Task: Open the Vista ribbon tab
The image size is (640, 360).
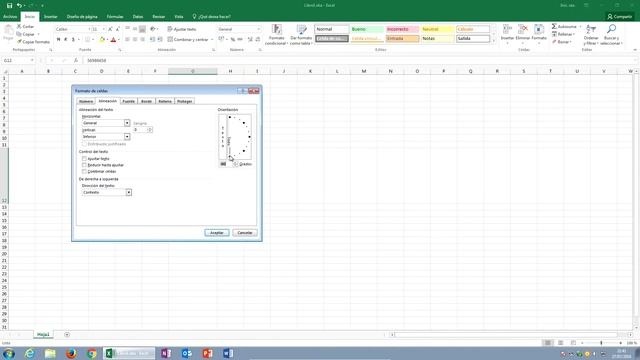Action: 179,17
